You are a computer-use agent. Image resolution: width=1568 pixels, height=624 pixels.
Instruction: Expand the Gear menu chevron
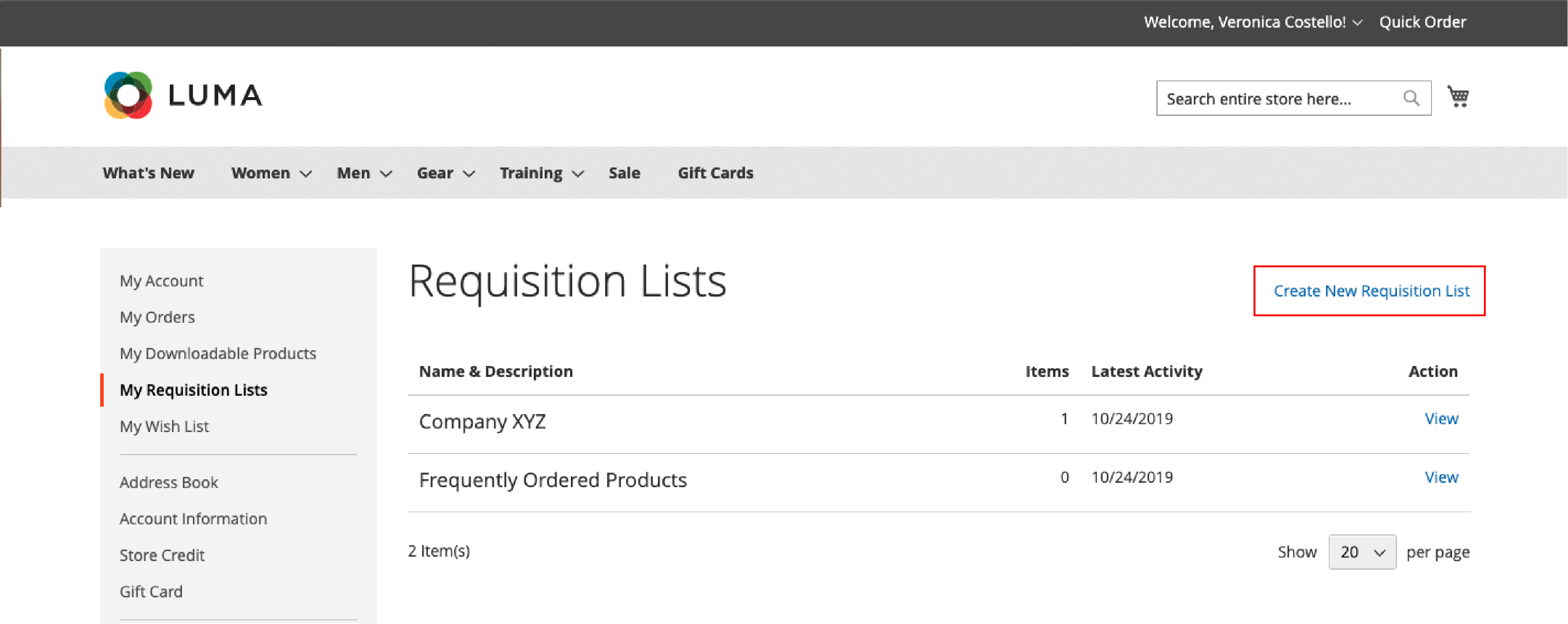pos(469,174)
